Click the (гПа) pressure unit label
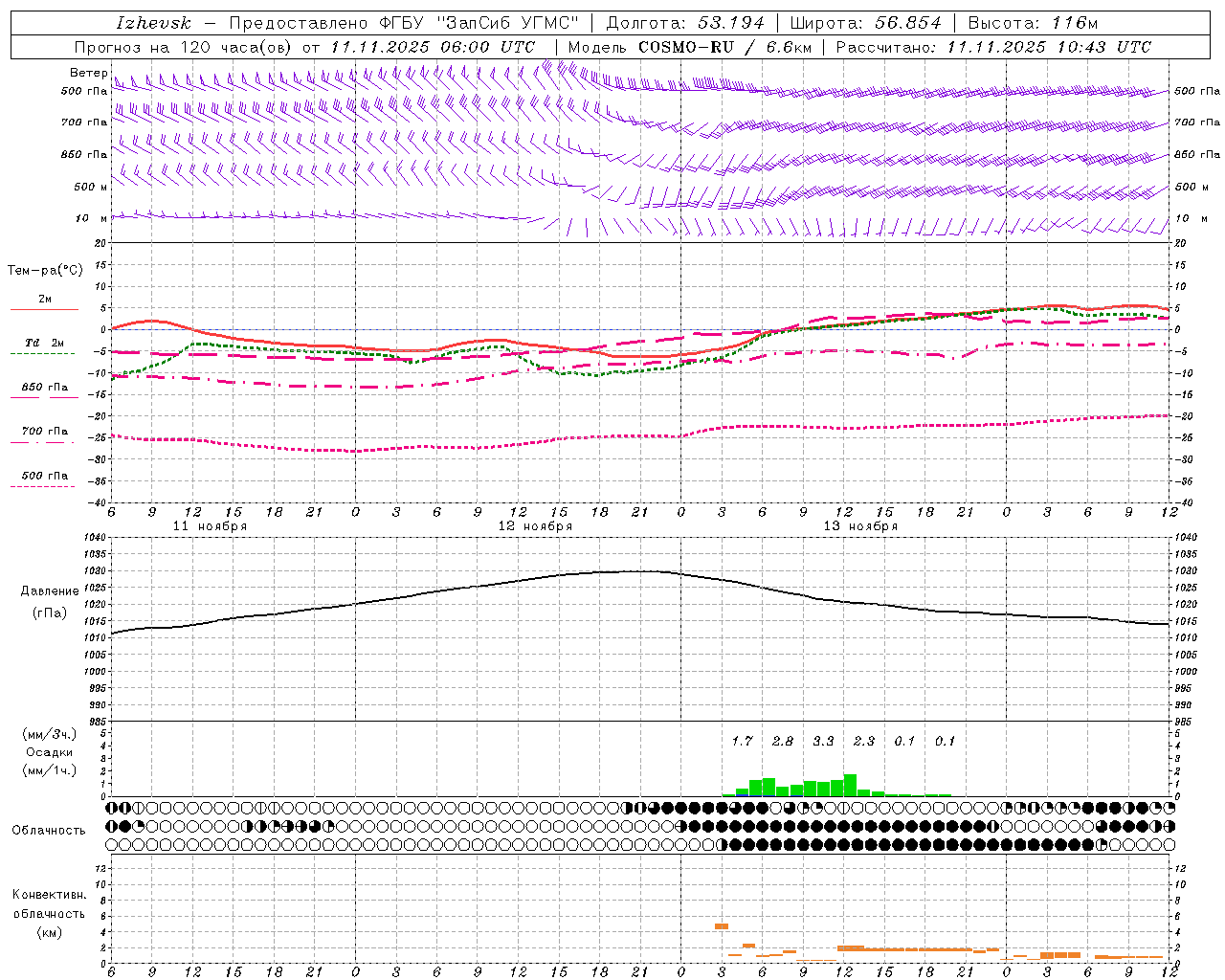The width and height of the screenshot is (1225, 980). 50,613
